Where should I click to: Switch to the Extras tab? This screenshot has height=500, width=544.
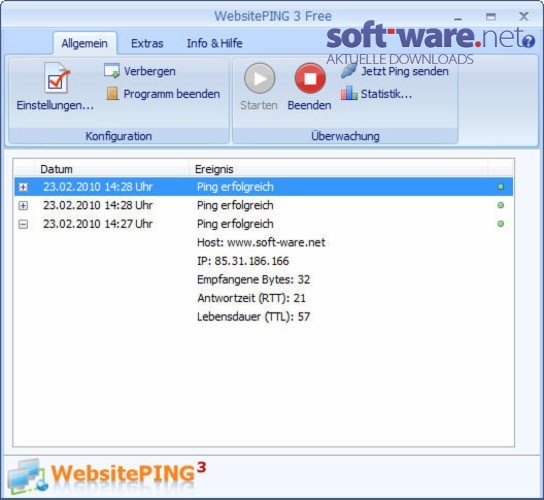coord(147,43)
